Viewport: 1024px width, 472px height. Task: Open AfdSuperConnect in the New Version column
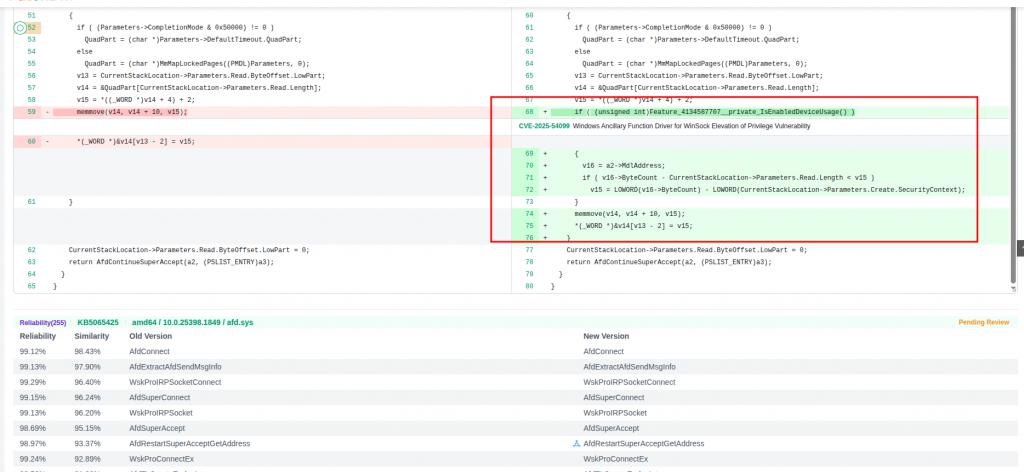(x=612, y=397)
